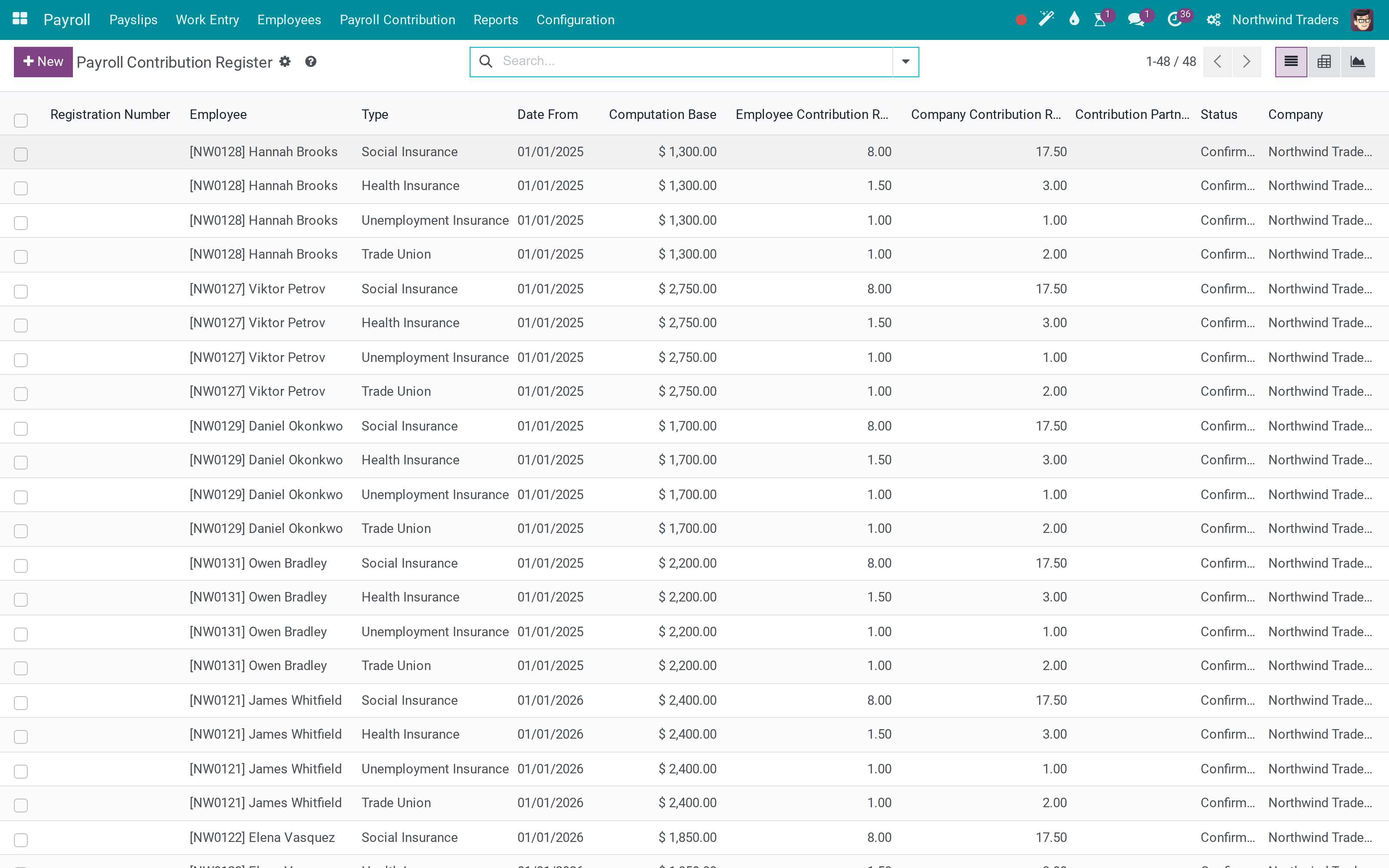Open the conversations chat icon
The height and width of the screenshot is (868, 1389).
coord(1136,20)
